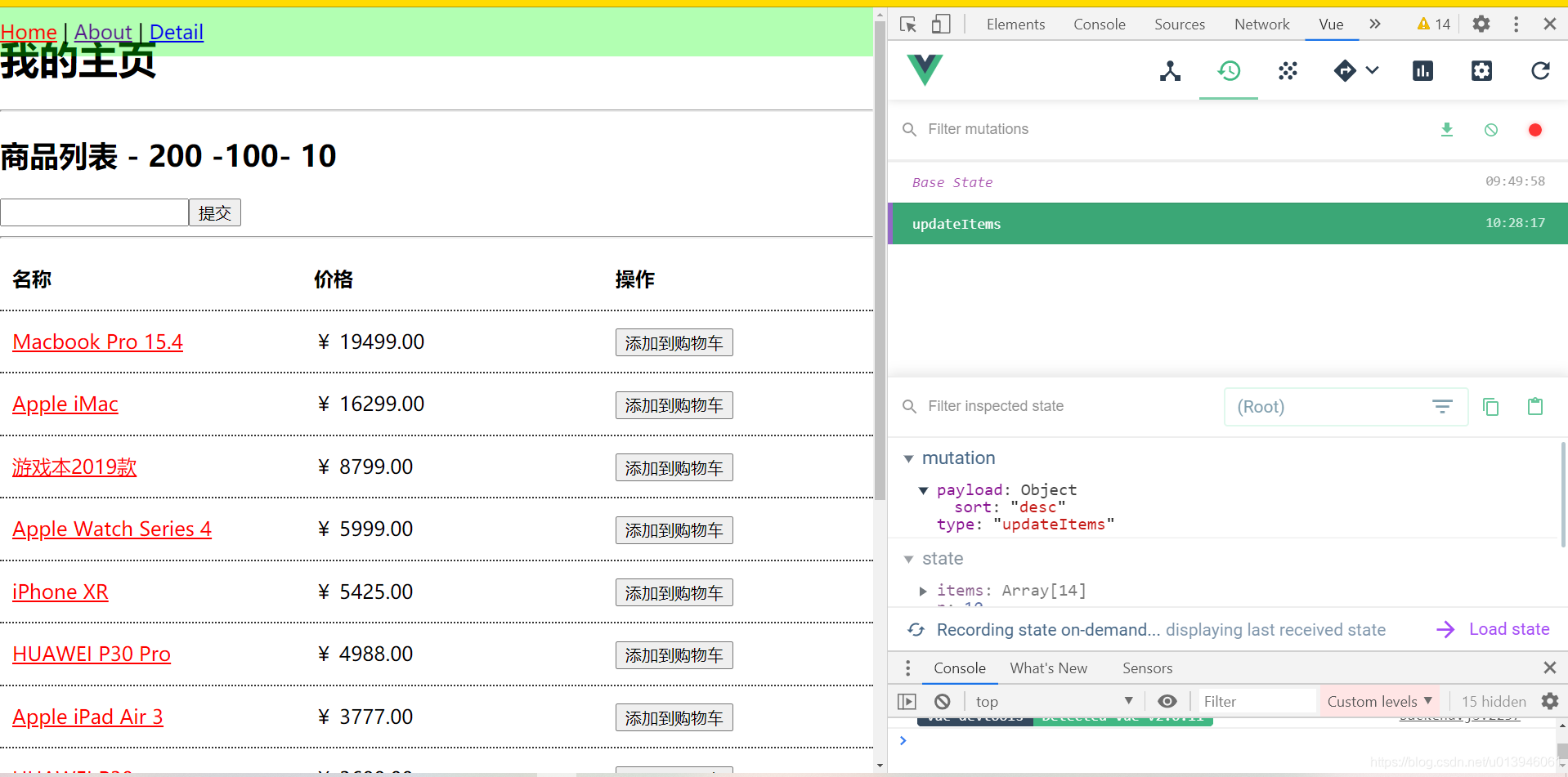Click the Load state button

(x=1493, y=629)
